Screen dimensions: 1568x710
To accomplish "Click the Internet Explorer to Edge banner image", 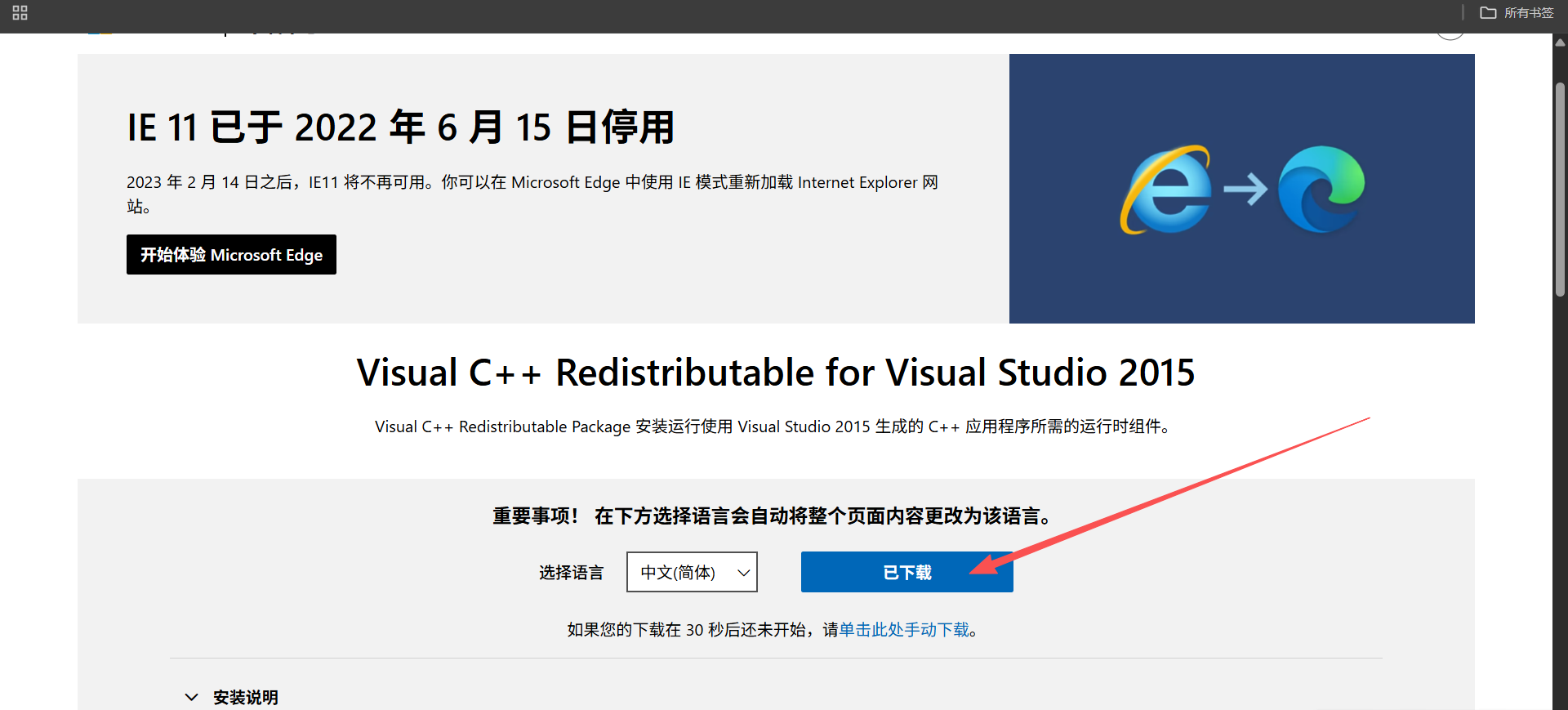I will coord(1241,189).
